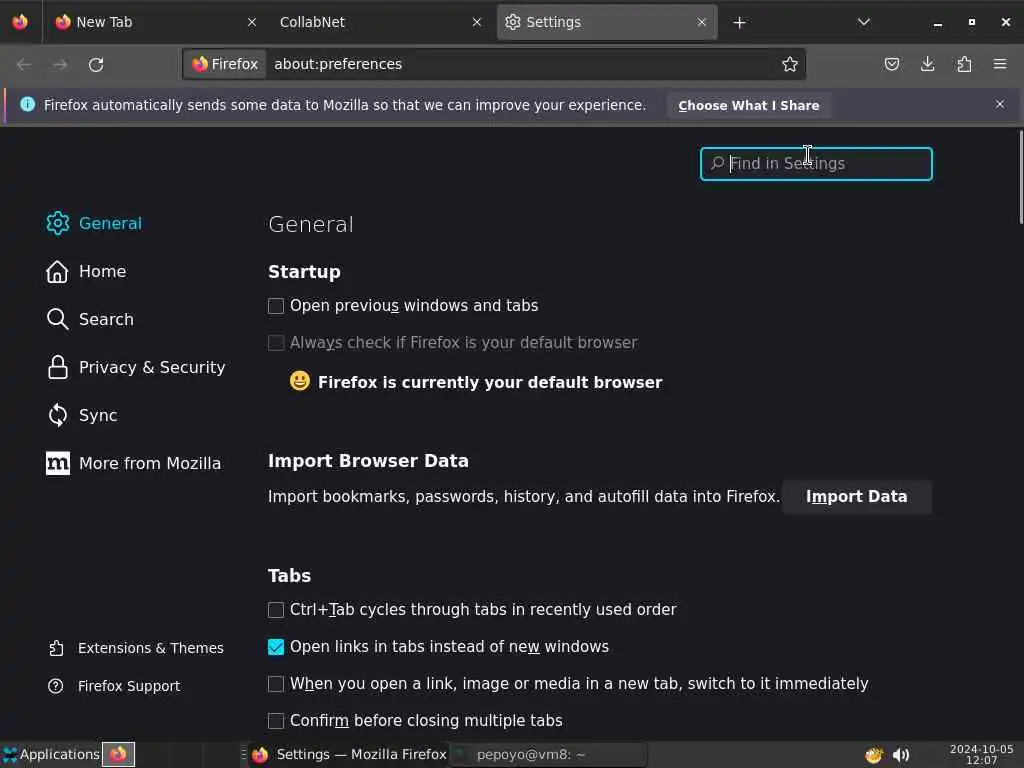
Task: Enable Open previous windows and tabs
Action: coord(276,306)
